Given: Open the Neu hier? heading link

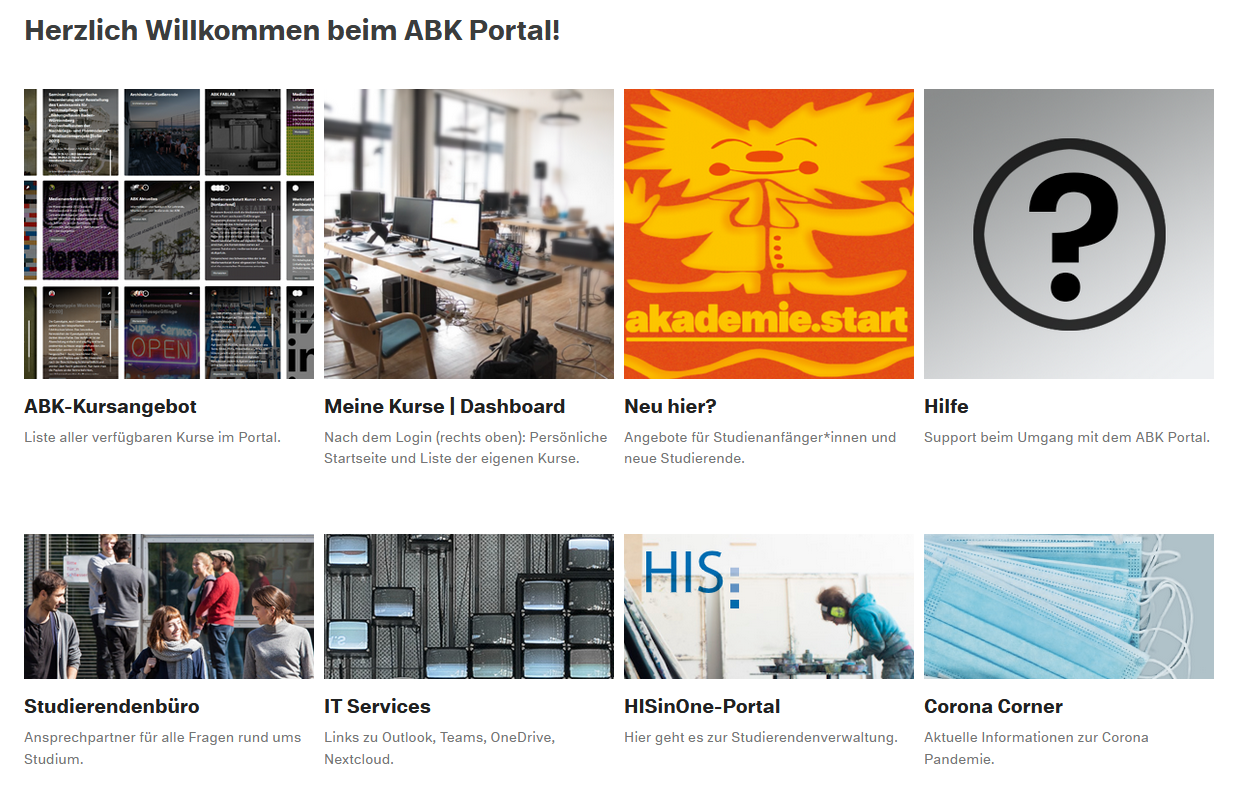Looking at the screenshot, I should (x=670, y=406).
